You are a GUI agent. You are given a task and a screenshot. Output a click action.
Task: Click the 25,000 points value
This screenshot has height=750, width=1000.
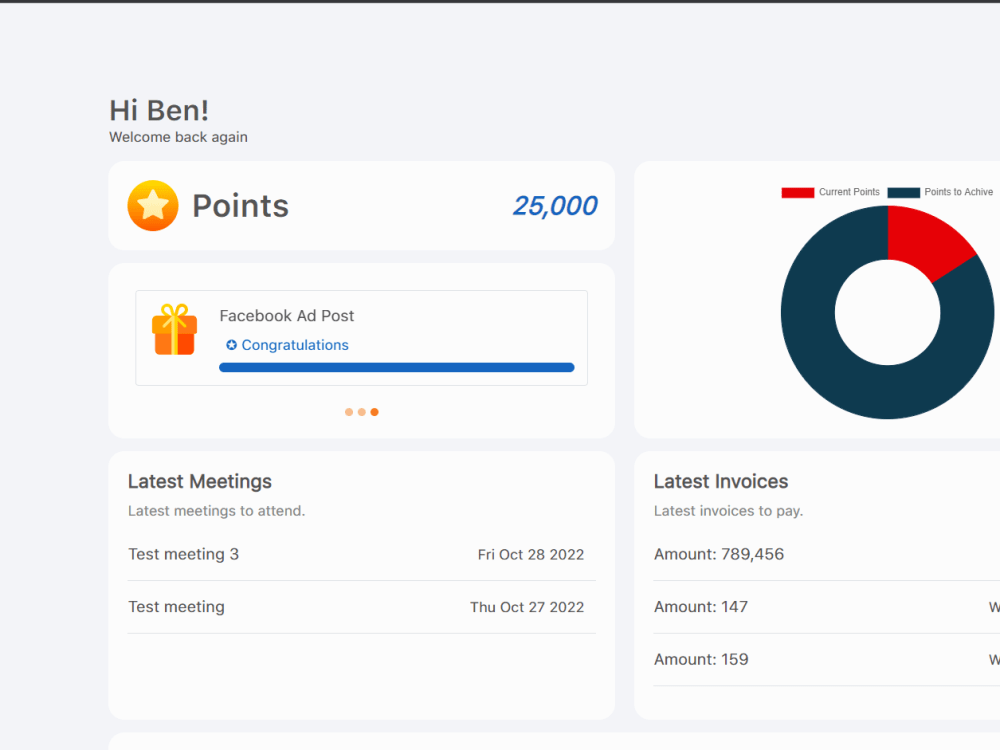coord(555,205)
